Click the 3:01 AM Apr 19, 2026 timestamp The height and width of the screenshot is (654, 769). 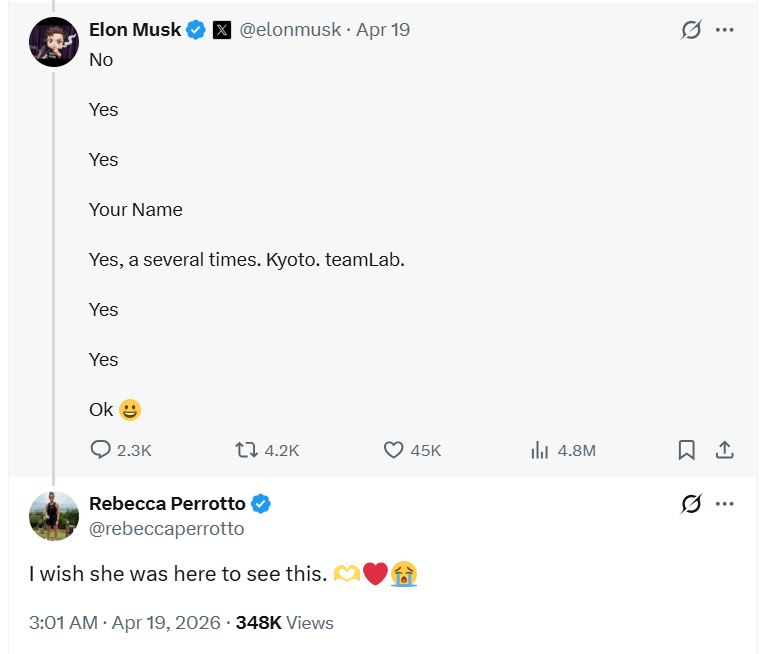point(125,623)
